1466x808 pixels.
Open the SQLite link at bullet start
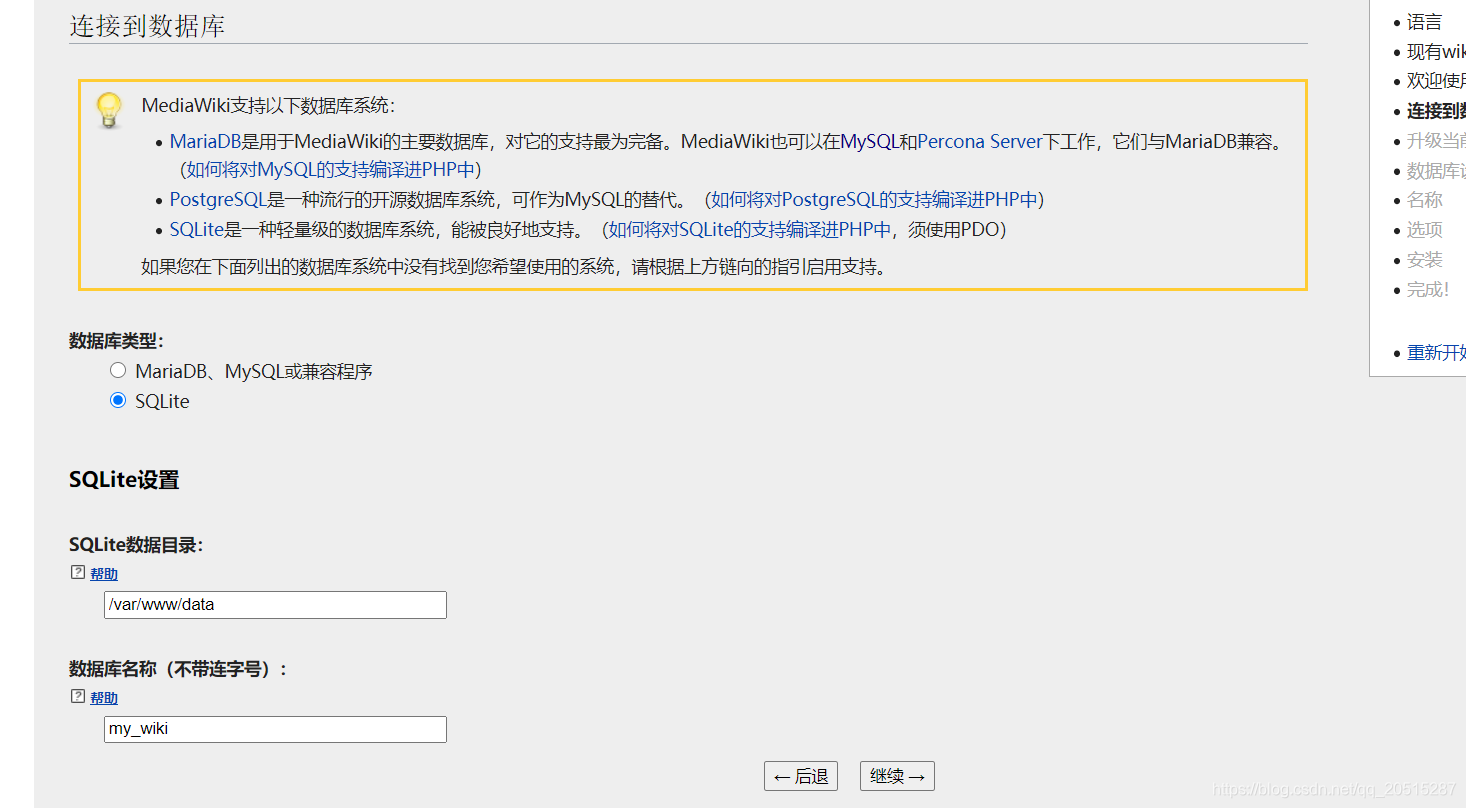coord(196,230)
